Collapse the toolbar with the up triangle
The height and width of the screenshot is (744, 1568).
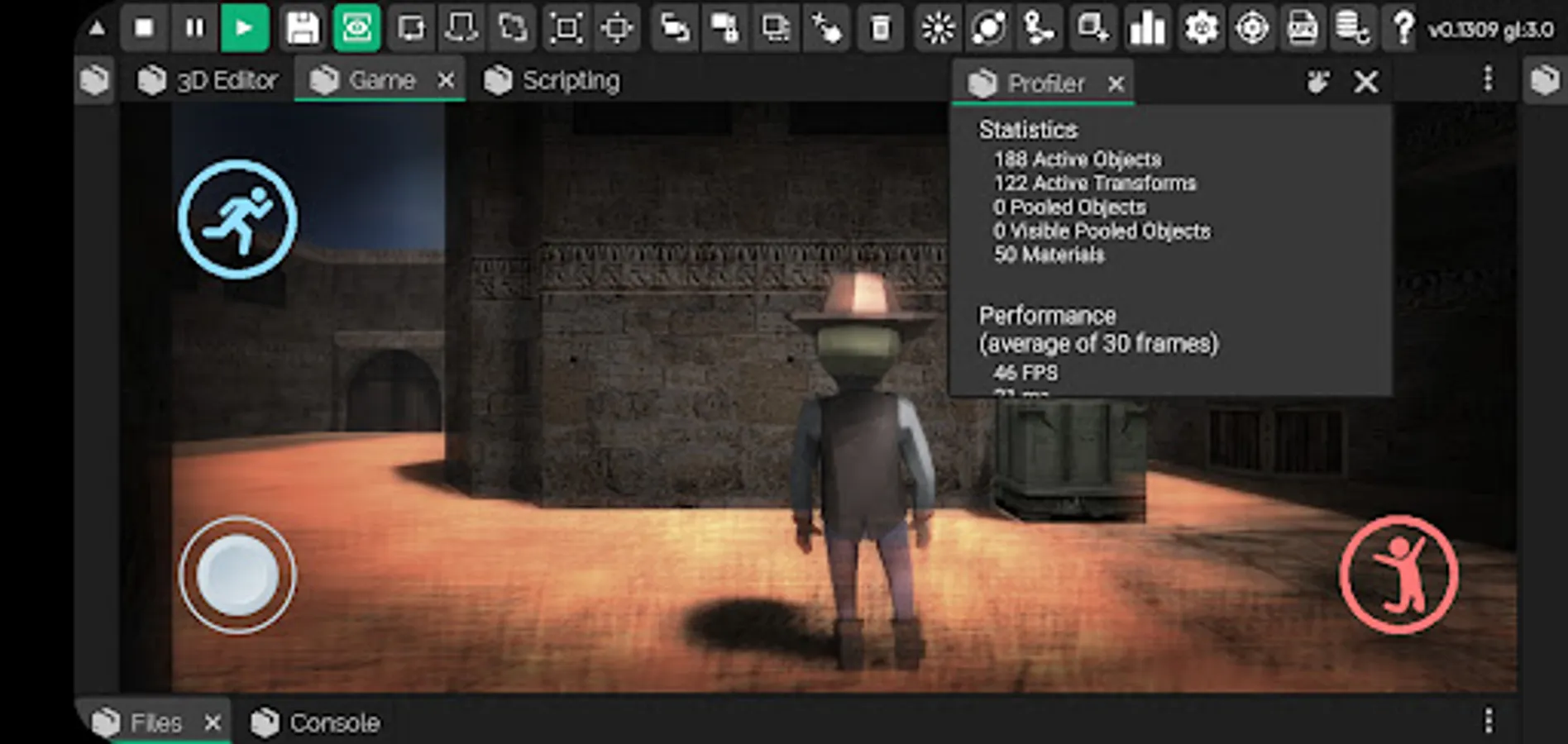(97, 28)
